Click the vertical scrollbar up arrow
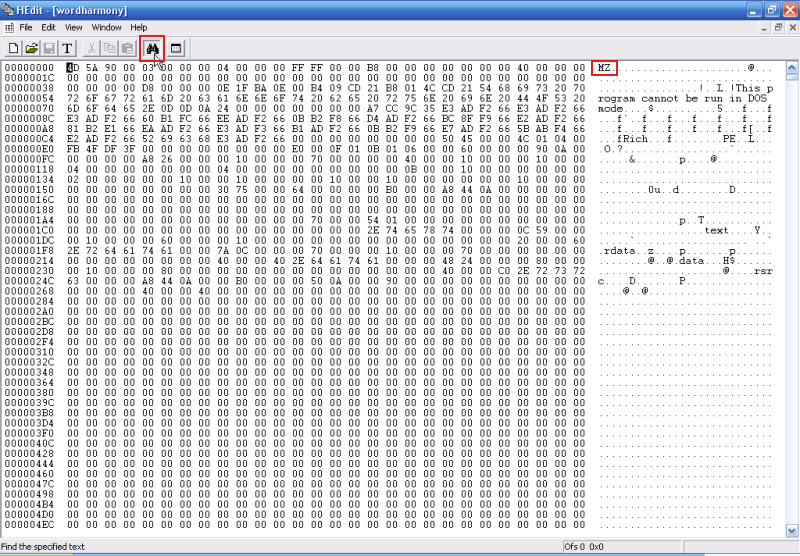 791,67
